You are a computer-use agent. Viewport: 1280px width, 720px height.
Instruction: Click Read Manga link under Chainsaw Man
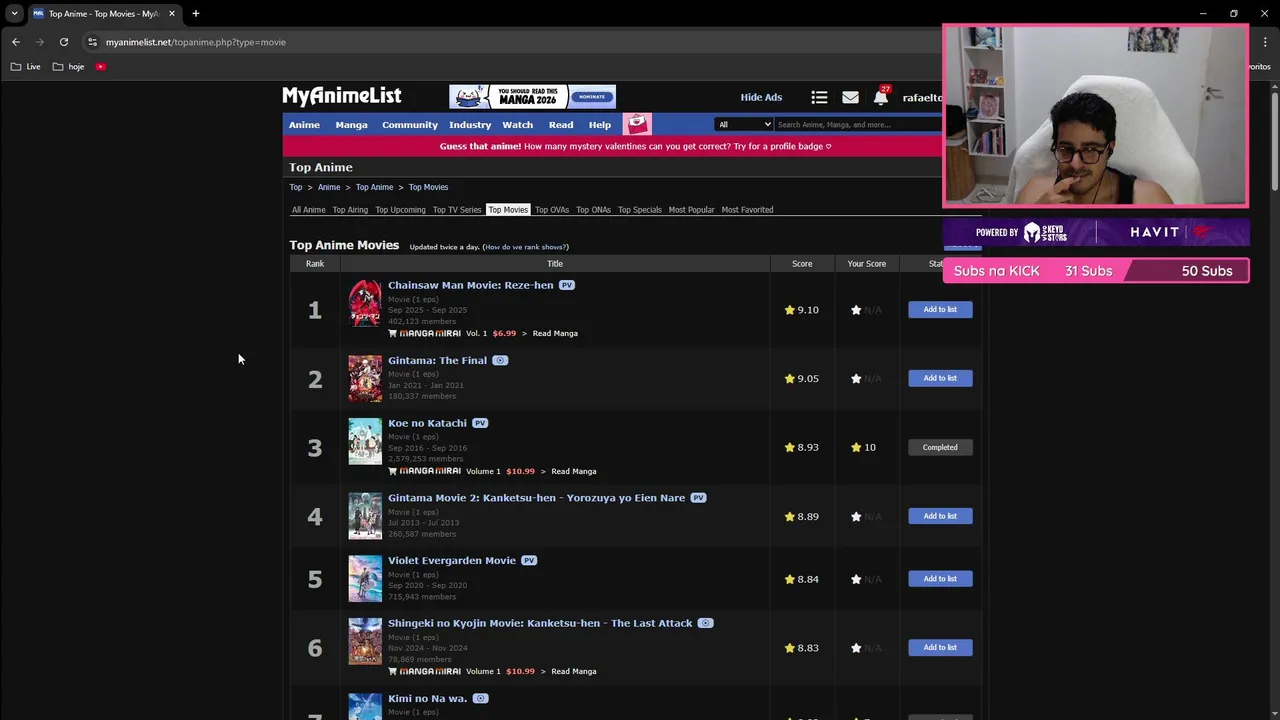tap(555, 333)
